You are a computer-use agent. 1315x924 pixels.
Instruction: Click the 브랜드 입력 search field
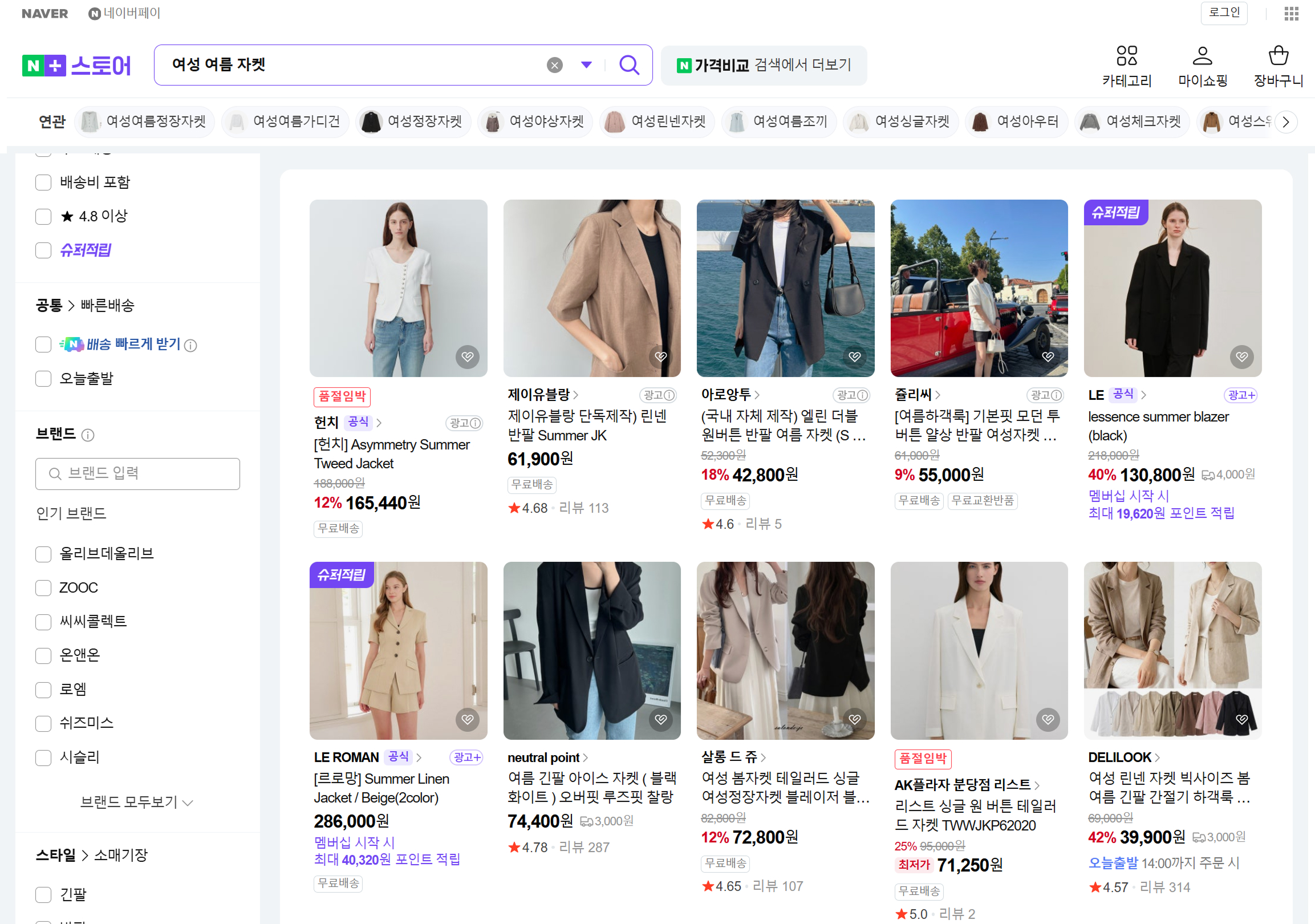click(x=137, y=473)
